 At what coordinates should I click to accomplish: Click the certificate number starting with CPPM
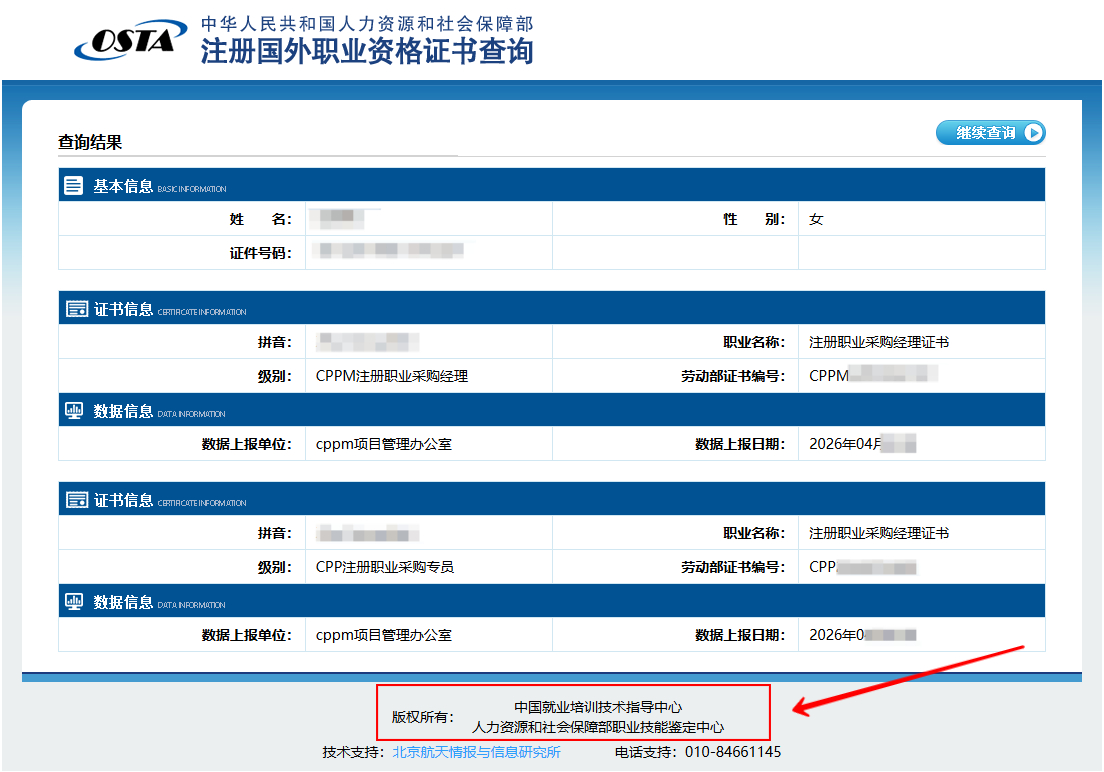point(873,375)
